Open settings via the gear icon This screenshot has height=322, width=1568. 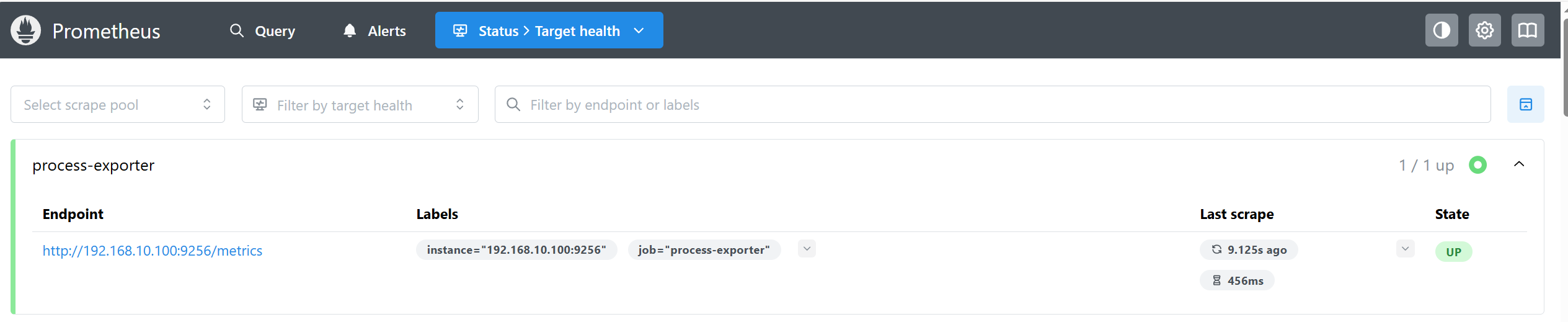point(1484,30)
